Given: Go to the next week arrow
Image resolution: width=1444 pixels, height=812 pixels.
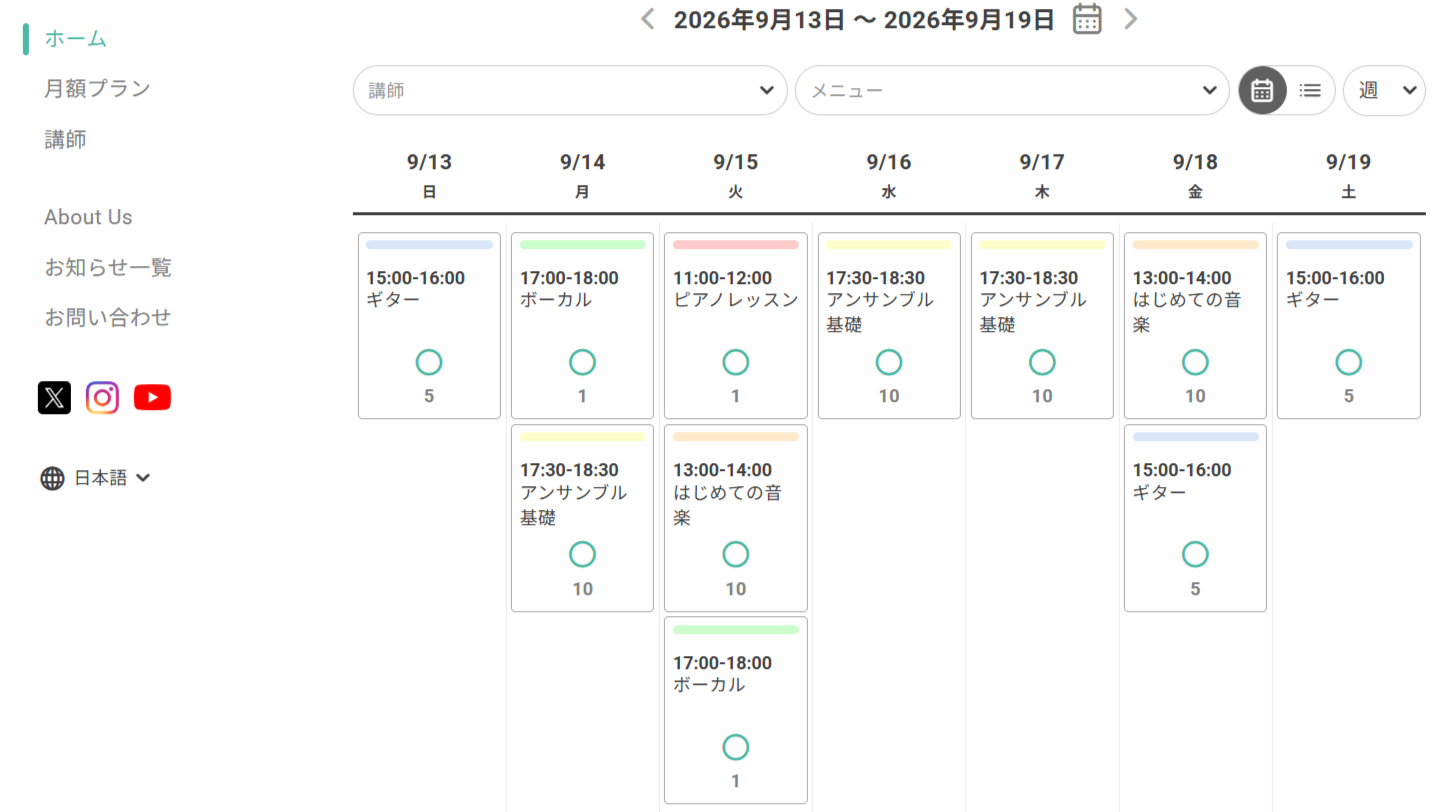Looking at the screenshot, I should pos(1131,19).
